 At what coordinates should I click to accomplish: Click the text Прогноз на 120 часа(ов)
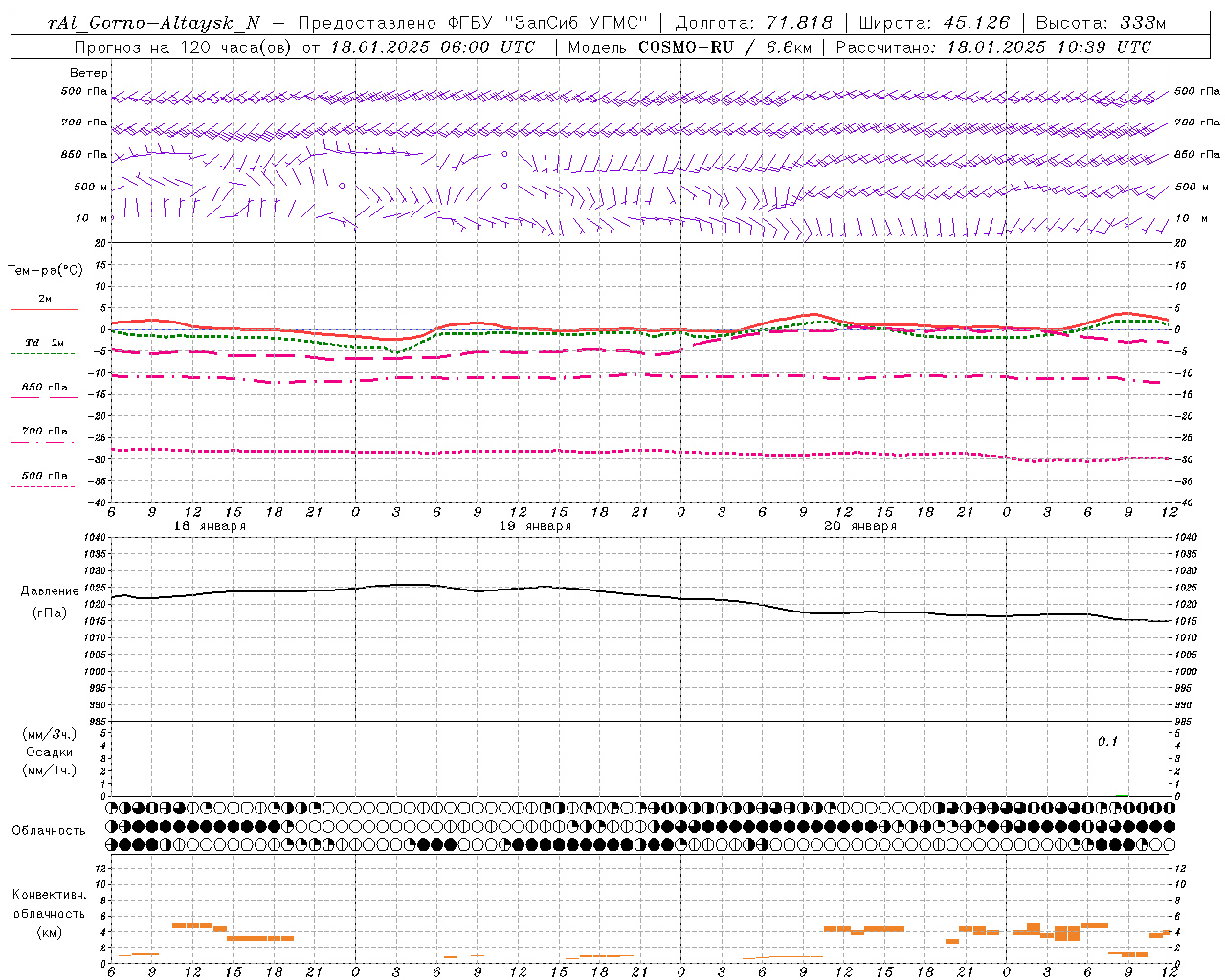[x=184, y=47]
